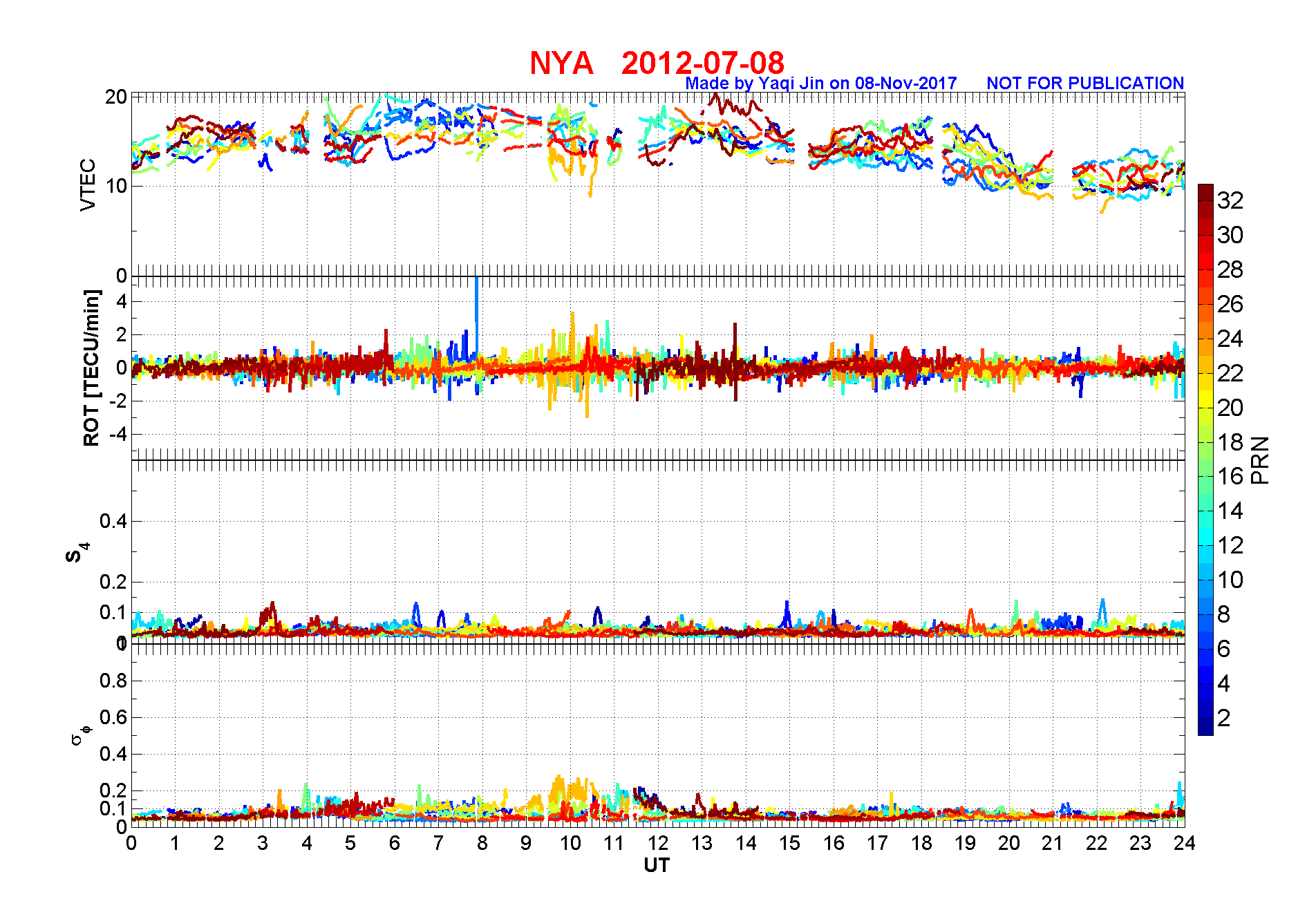Viewport: 1316px width, 919px height.
Task: Click colorbar tick label 18
Action: pos(1230,442)
